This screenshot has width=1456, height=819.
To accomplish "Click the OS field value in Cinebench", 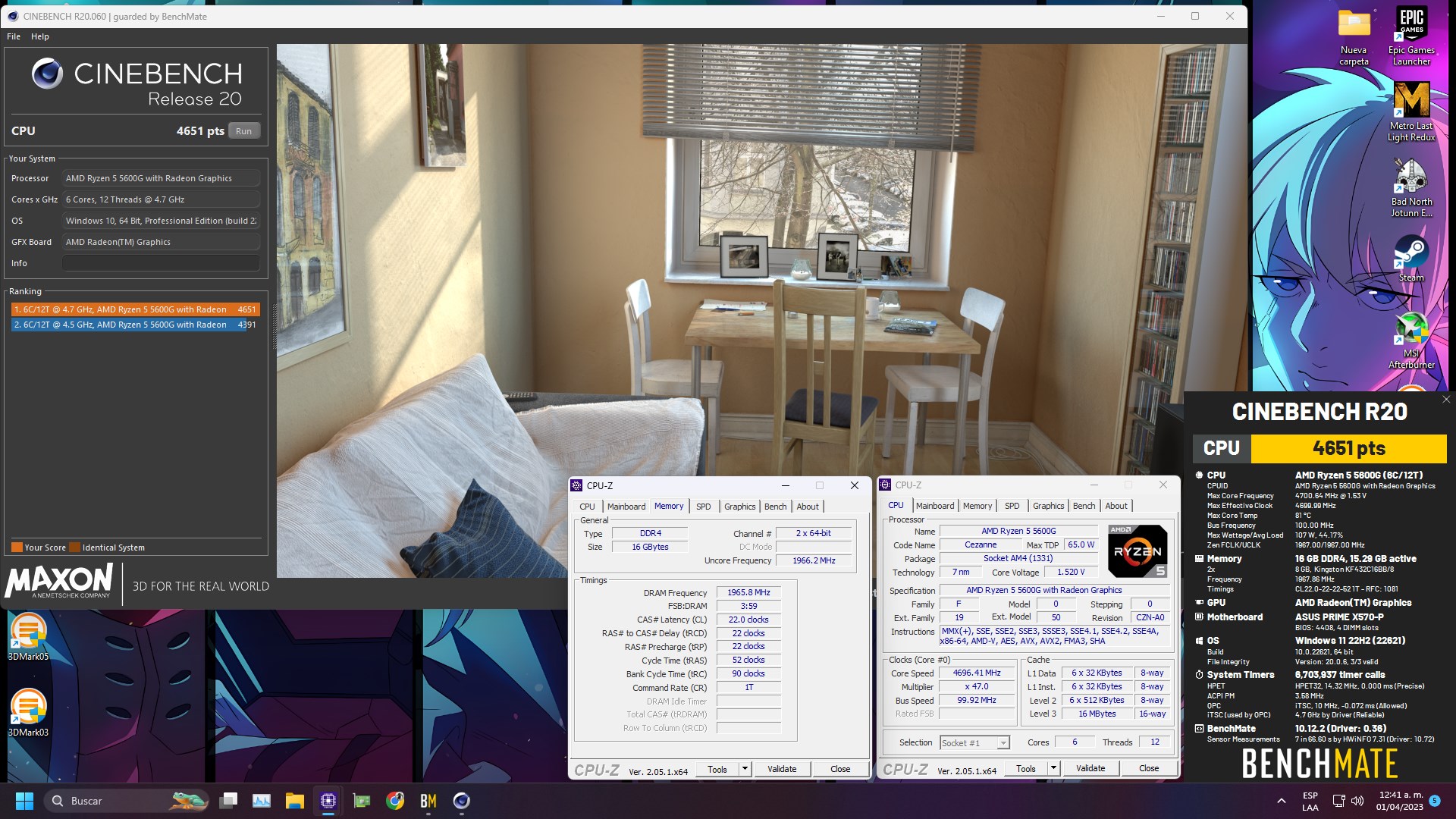I will 161,221.
